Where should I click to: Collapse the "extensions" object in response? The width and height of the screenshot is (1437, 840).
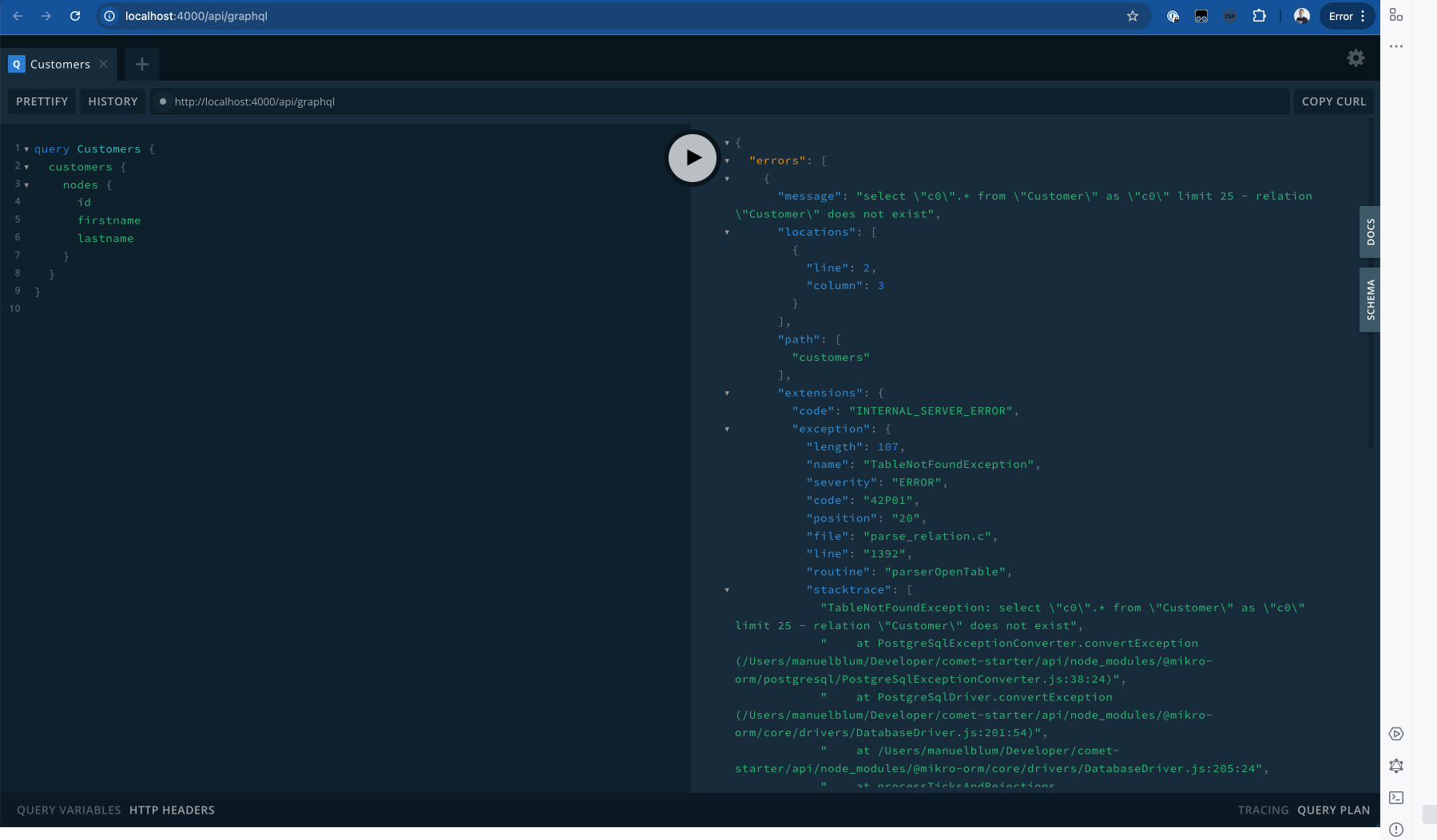tap(727, 394)
